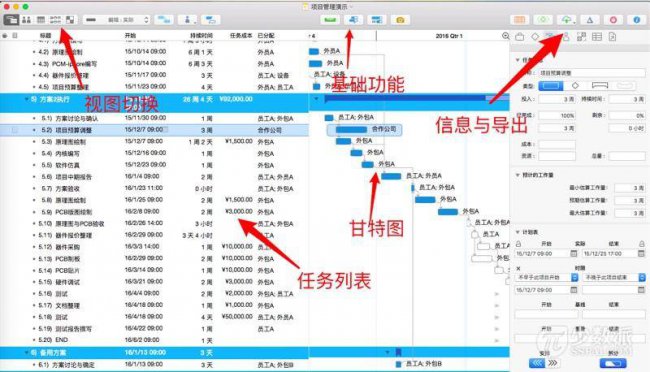Toggle the blue info inspector button
The height and width of the screenshot is (372, 650).
637,19
